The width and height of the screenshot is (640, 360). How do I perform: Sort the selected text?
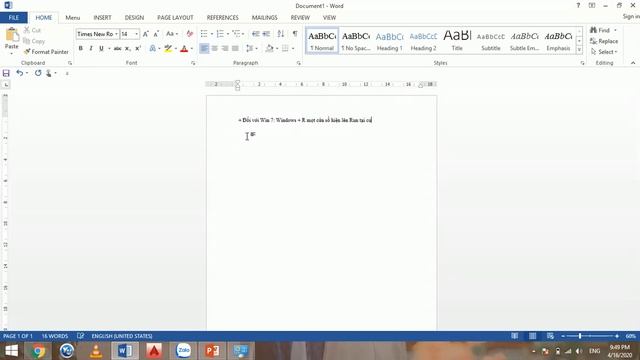click(x=281, y=34)
